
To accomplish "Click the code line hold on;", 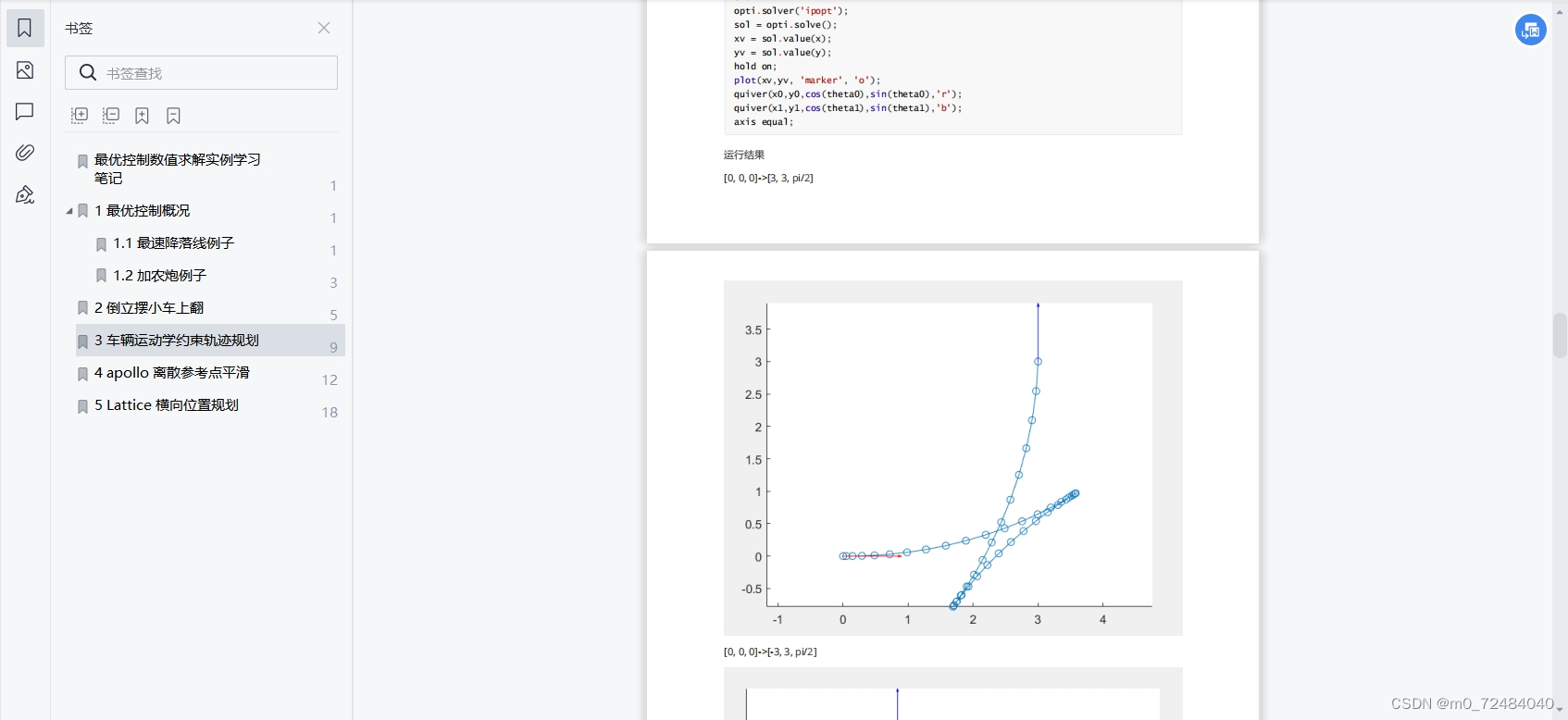I will pos(755,67).
